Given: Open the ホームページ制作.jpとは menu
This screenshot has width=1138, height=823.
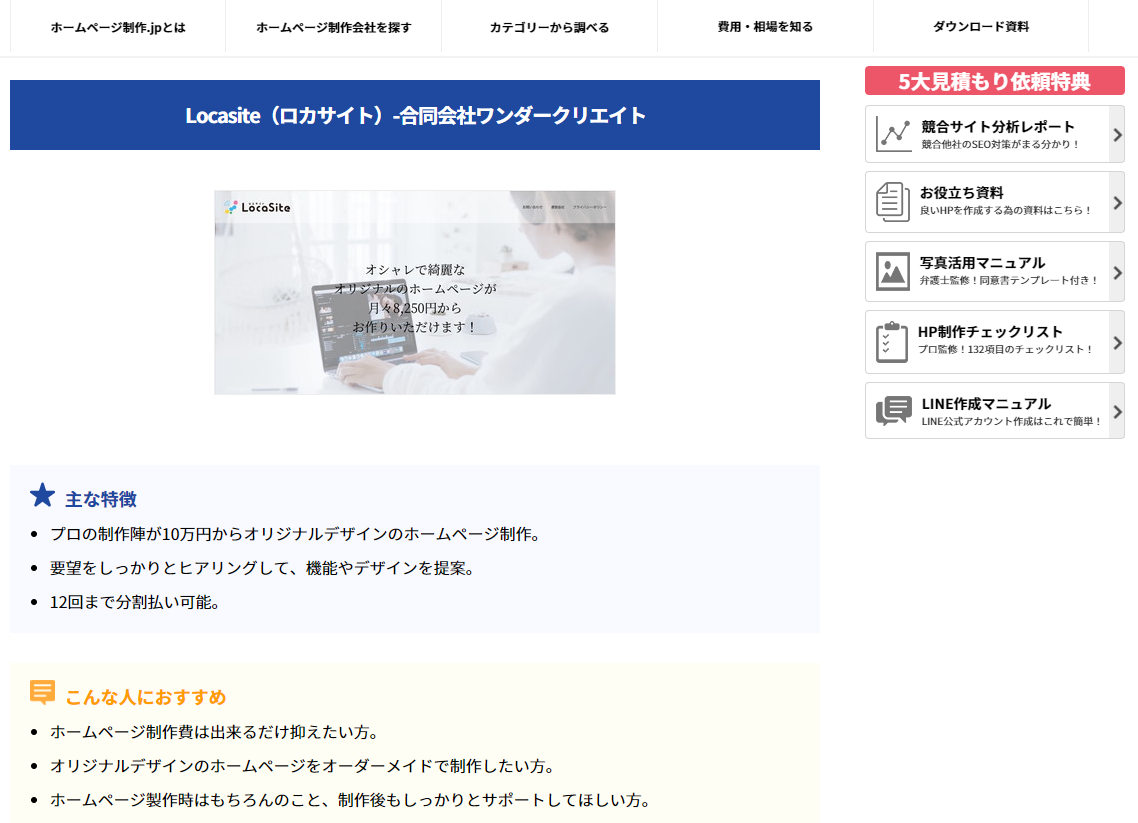Looking at the screenshot, I should [118, 28].
